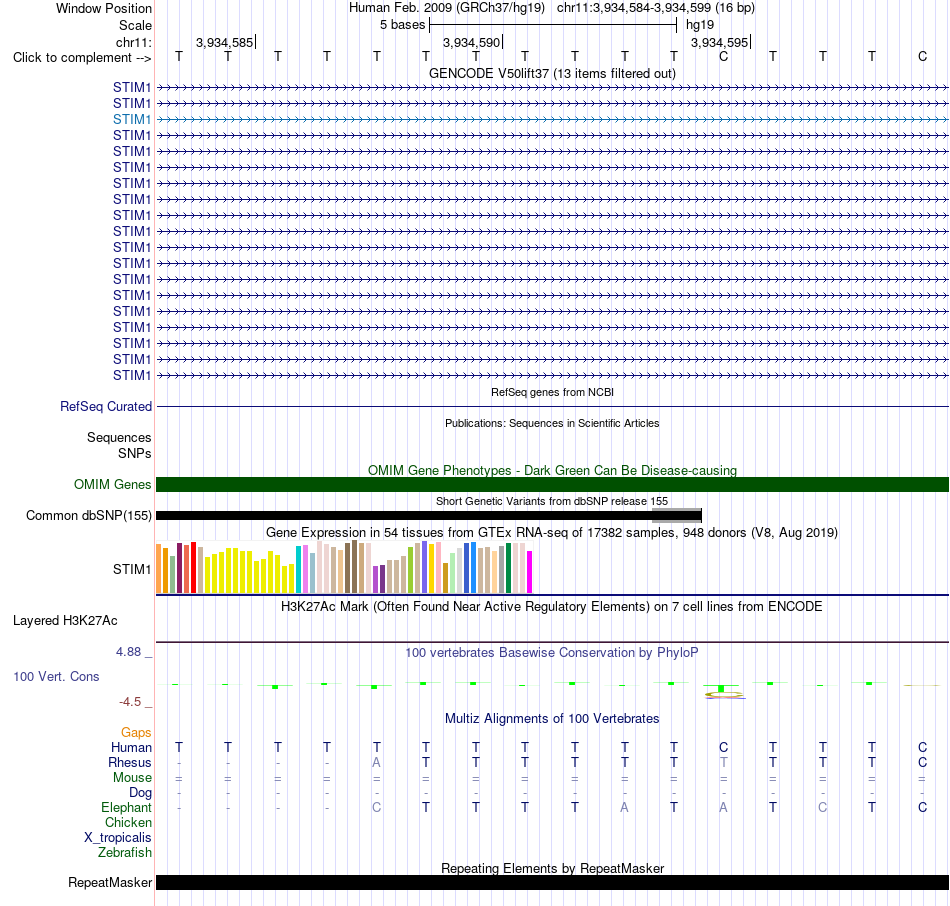
Task: Click 'Human Feb. 2009 (GRCh37/hg19)' assembly text
Action: tap(447, 8)
